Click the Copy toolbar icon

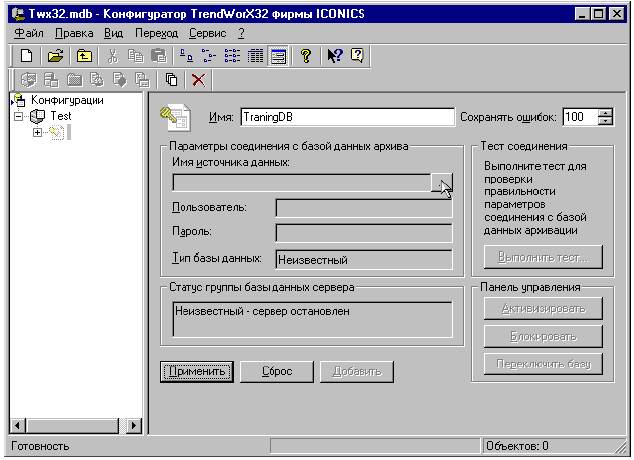click(135, 56)
